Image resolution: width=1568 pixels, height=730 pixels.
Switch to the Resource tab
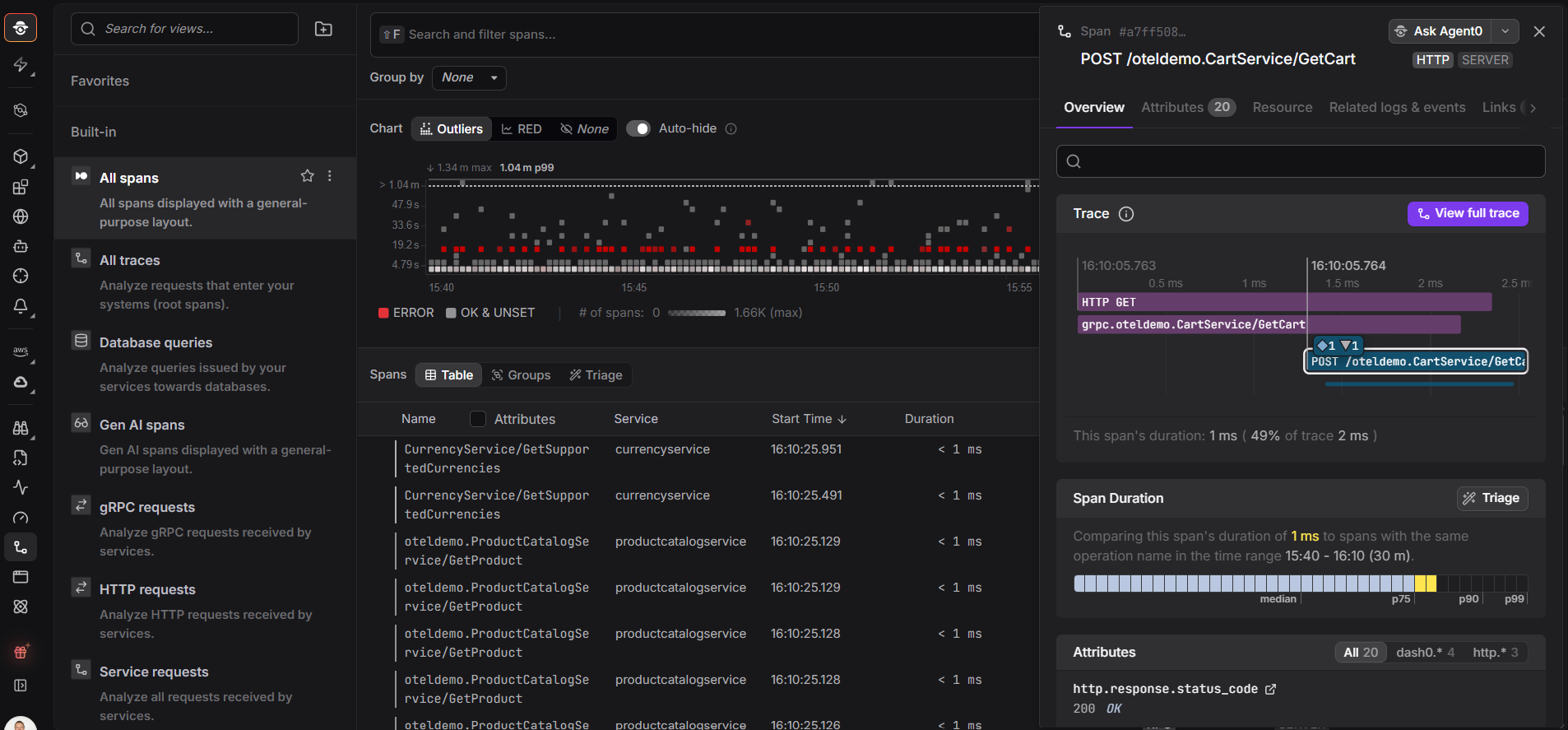(x=1283, y=107)
